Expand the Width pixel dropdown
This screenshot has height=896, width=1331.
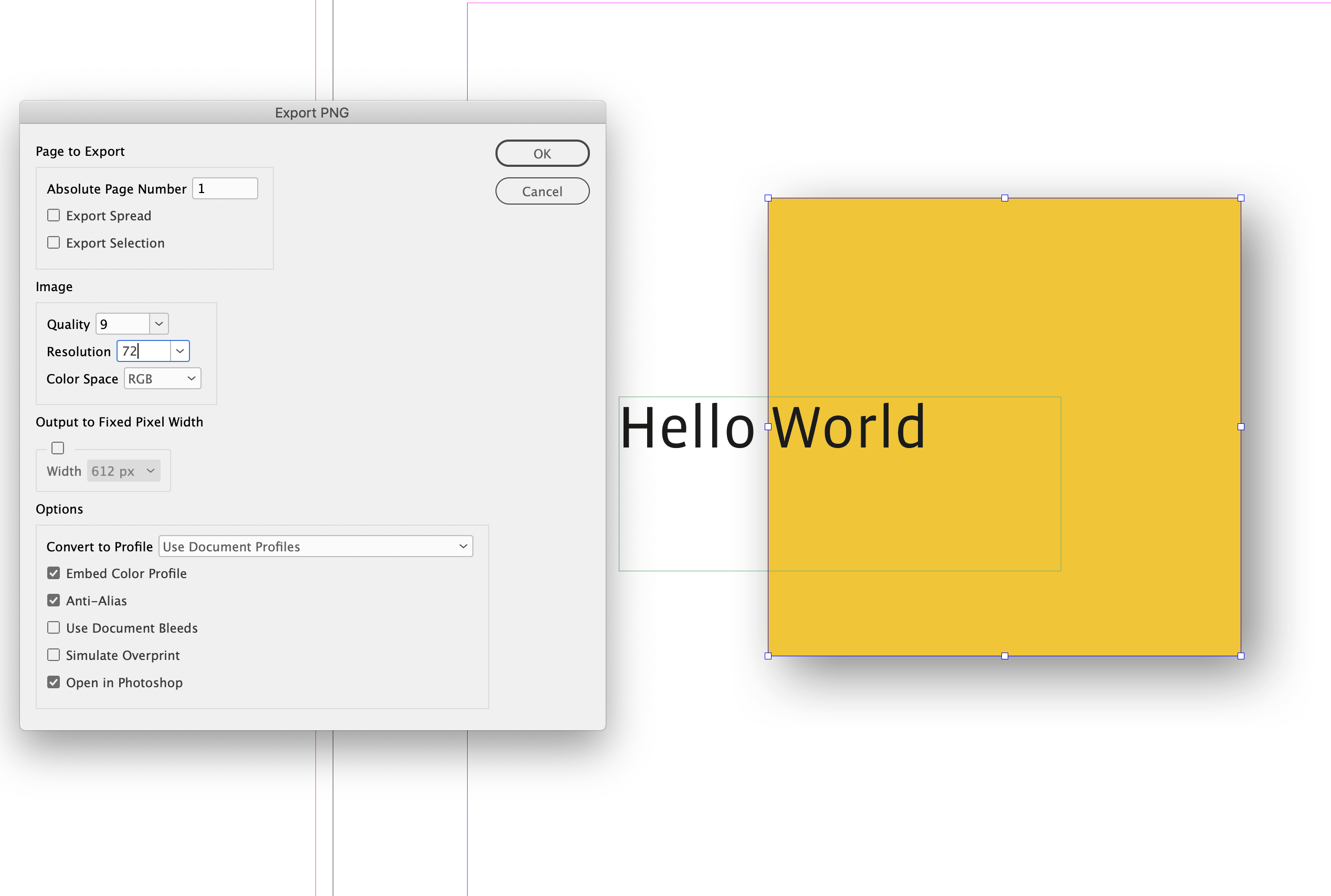pos(150,470)
